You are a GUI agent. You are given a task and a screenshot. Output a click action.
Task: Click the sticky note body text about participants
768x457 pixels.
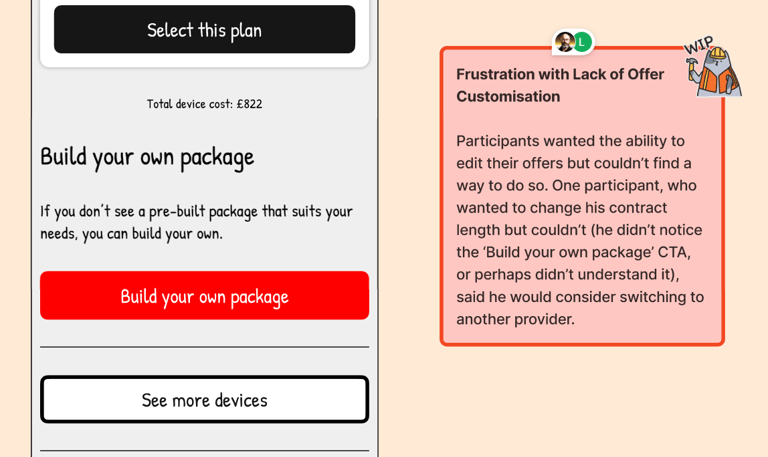(x=580, y=230)
